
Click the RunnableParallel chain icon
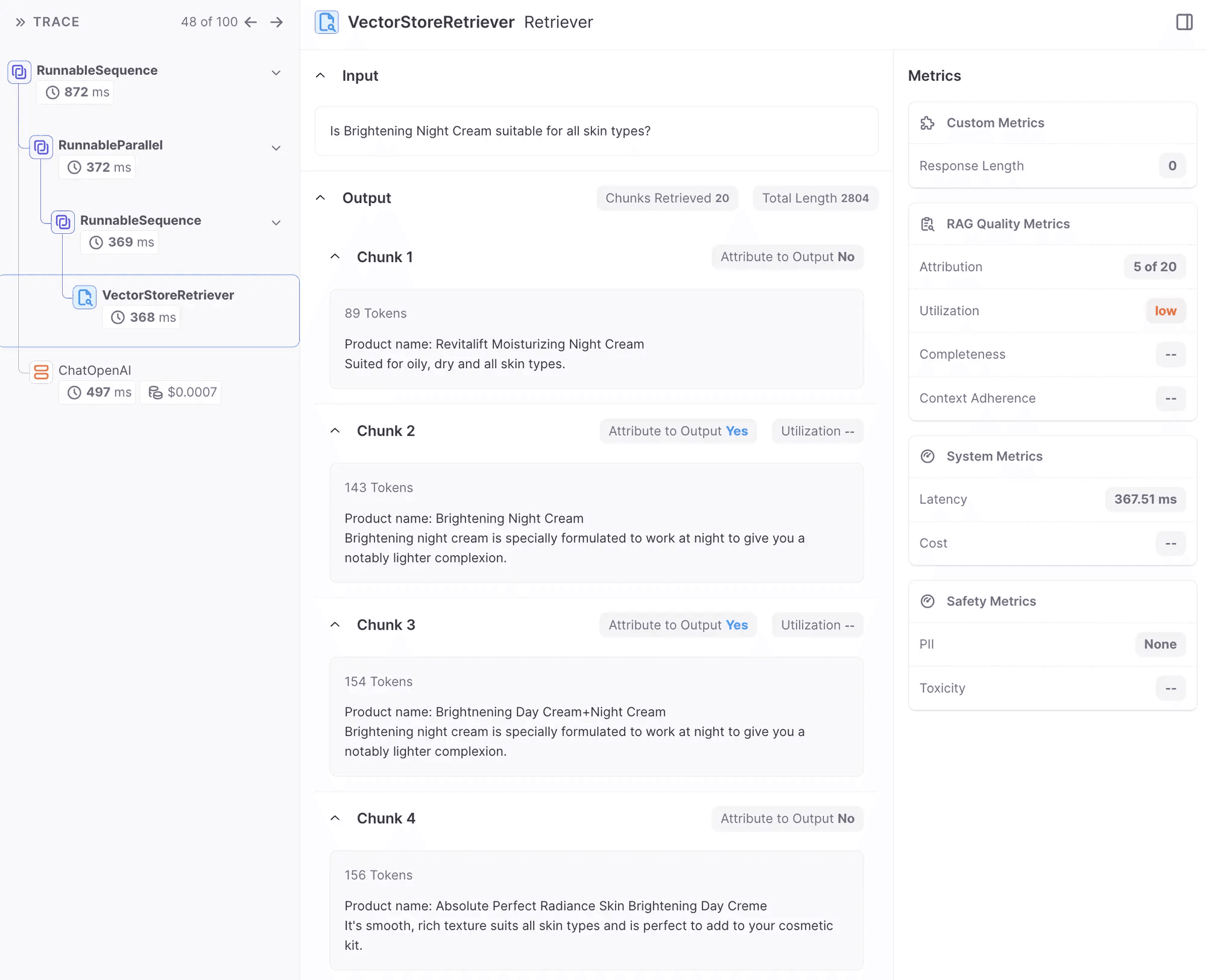(x=41, y=147)
